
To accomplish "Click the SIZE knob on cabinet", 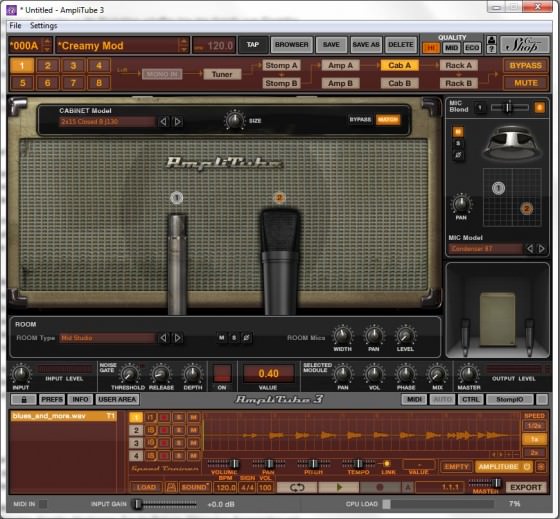I will point(234,121).
